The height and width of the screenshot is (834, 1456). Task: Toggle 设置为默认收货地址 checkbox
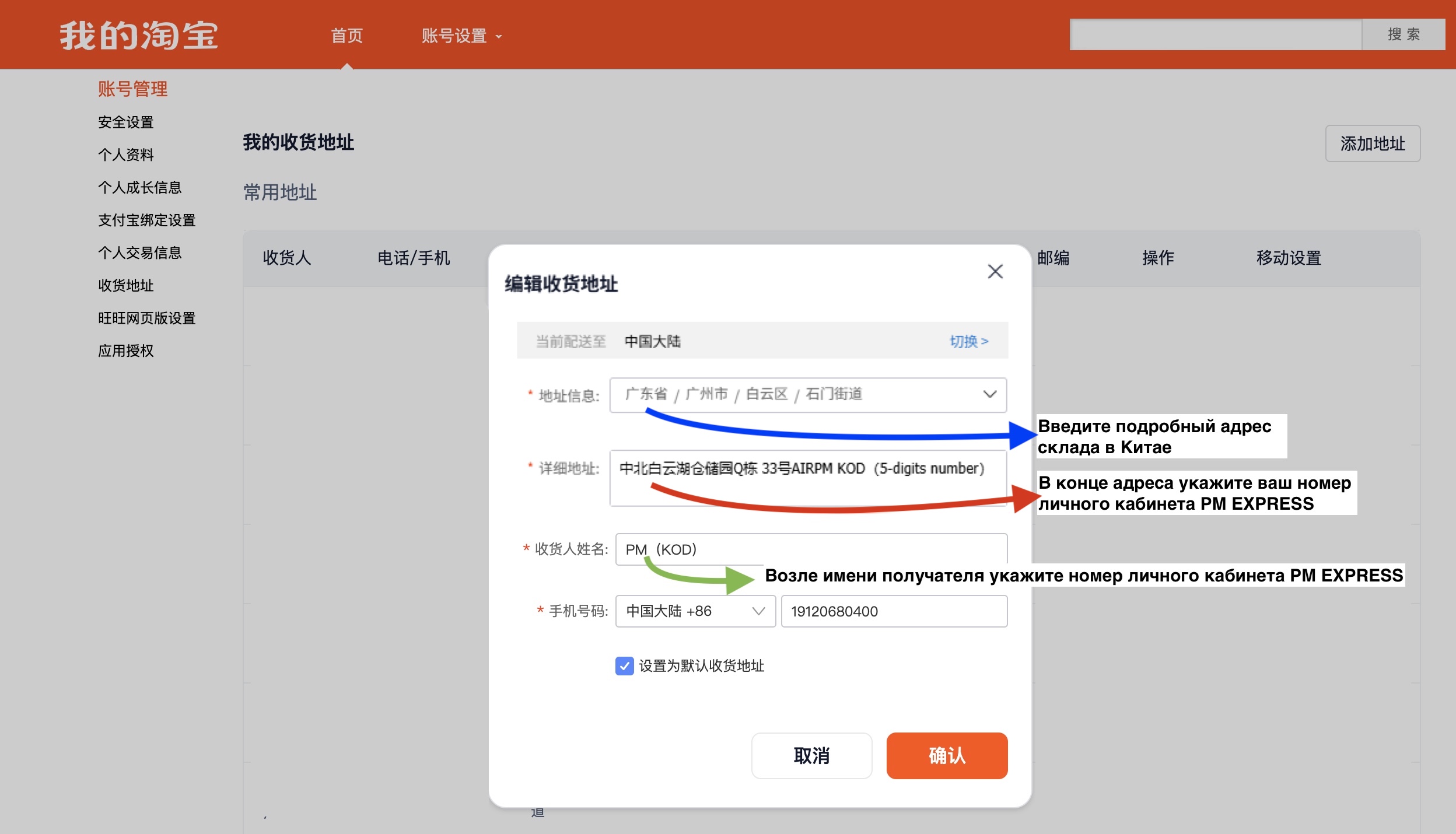click(624, 665)
